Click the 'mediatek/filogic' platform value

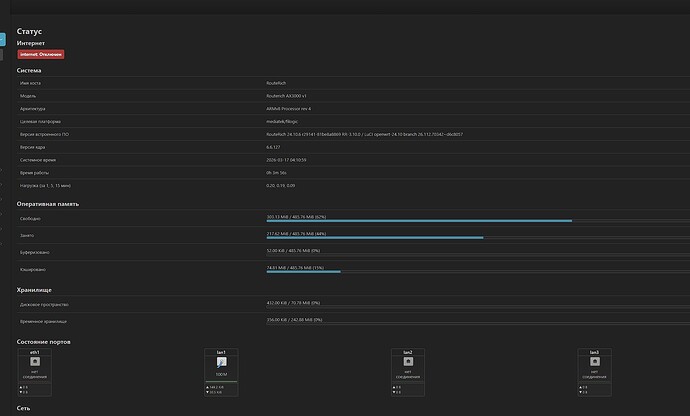282,121
